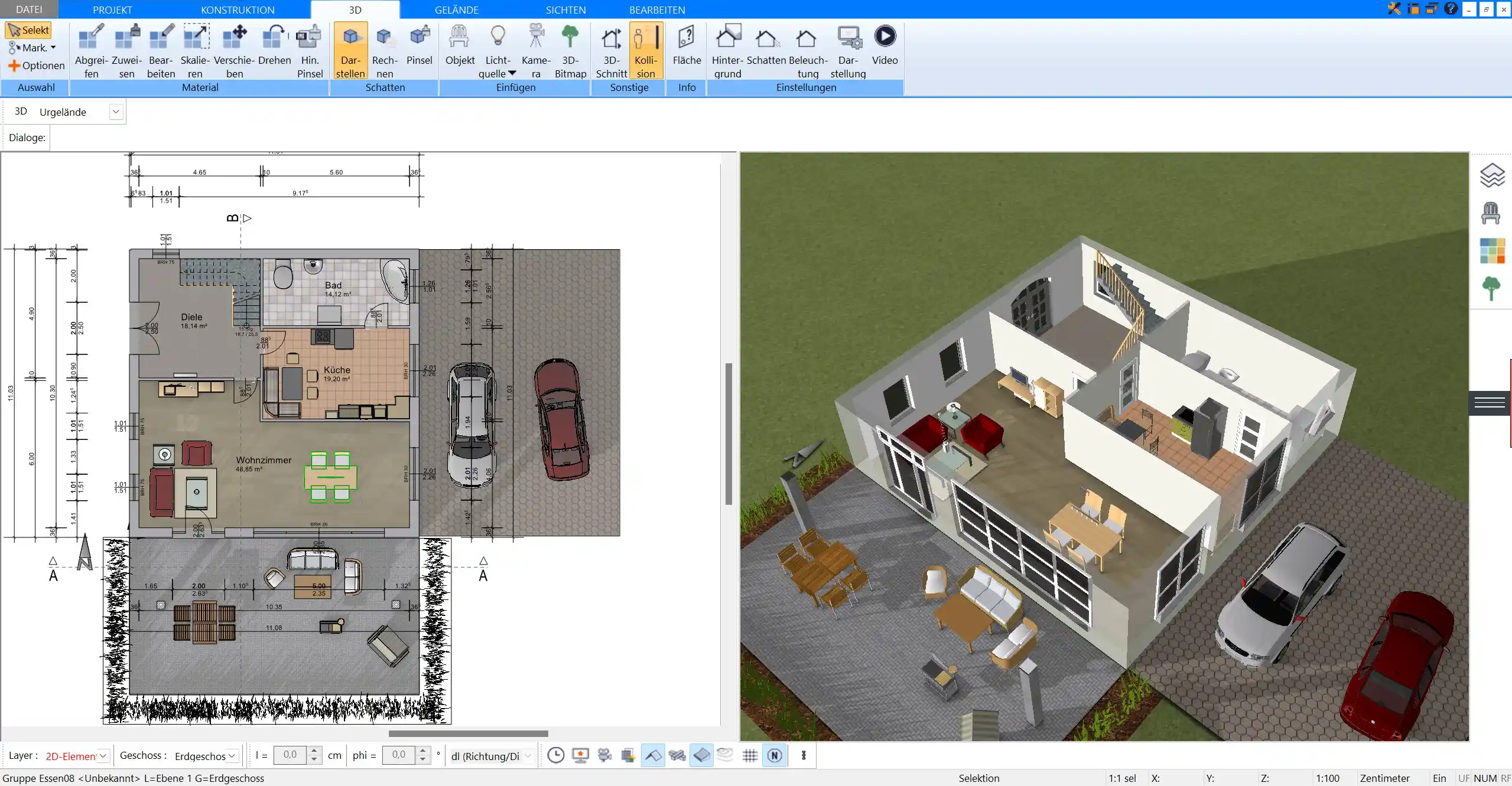Screen dimensions: 1512x786
Task: Open Darstellung settings
Action: [x=848, y=51]
